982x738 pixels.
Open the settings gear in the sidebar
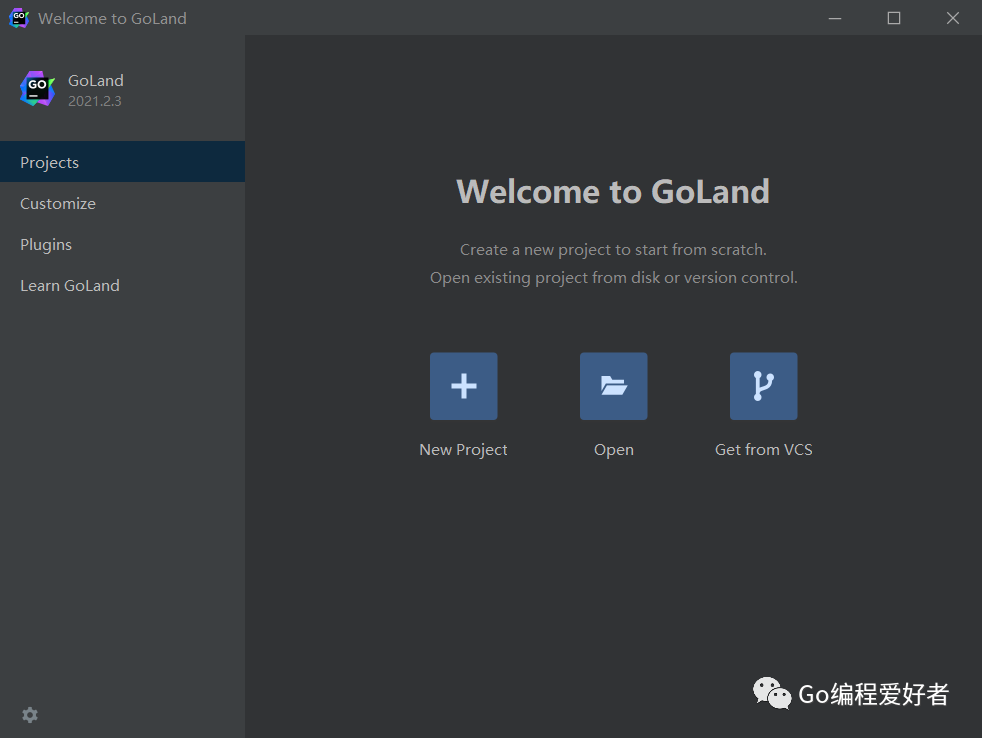click(x=30, y=715)
